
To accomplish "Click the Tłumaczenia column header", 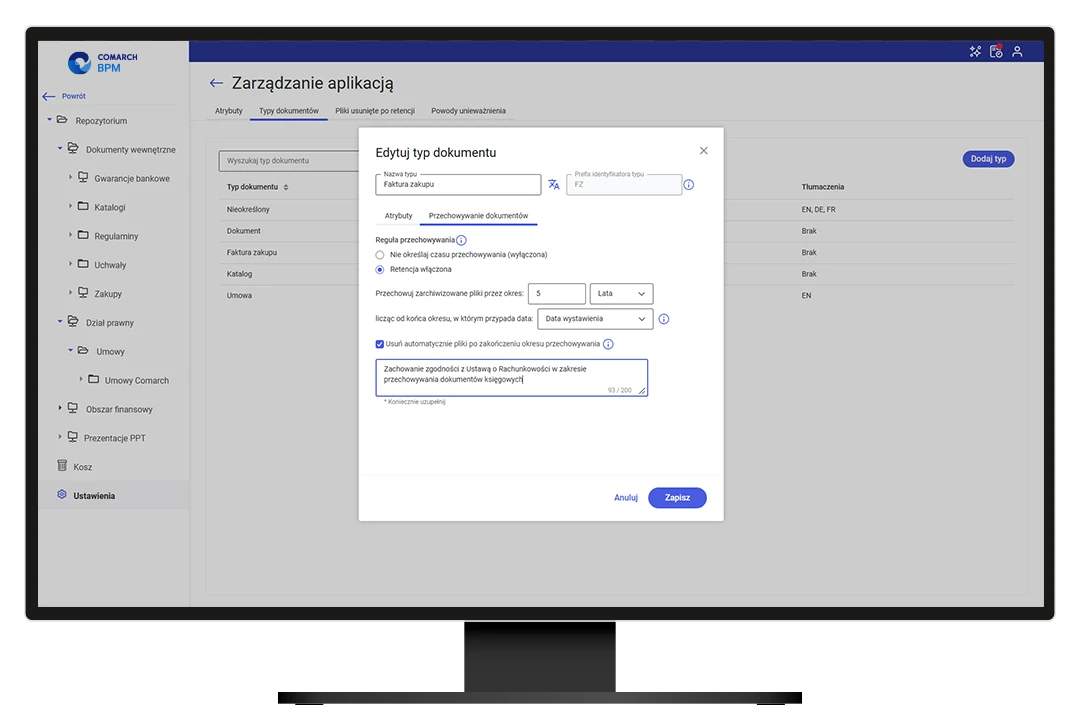I will point(822,187).
